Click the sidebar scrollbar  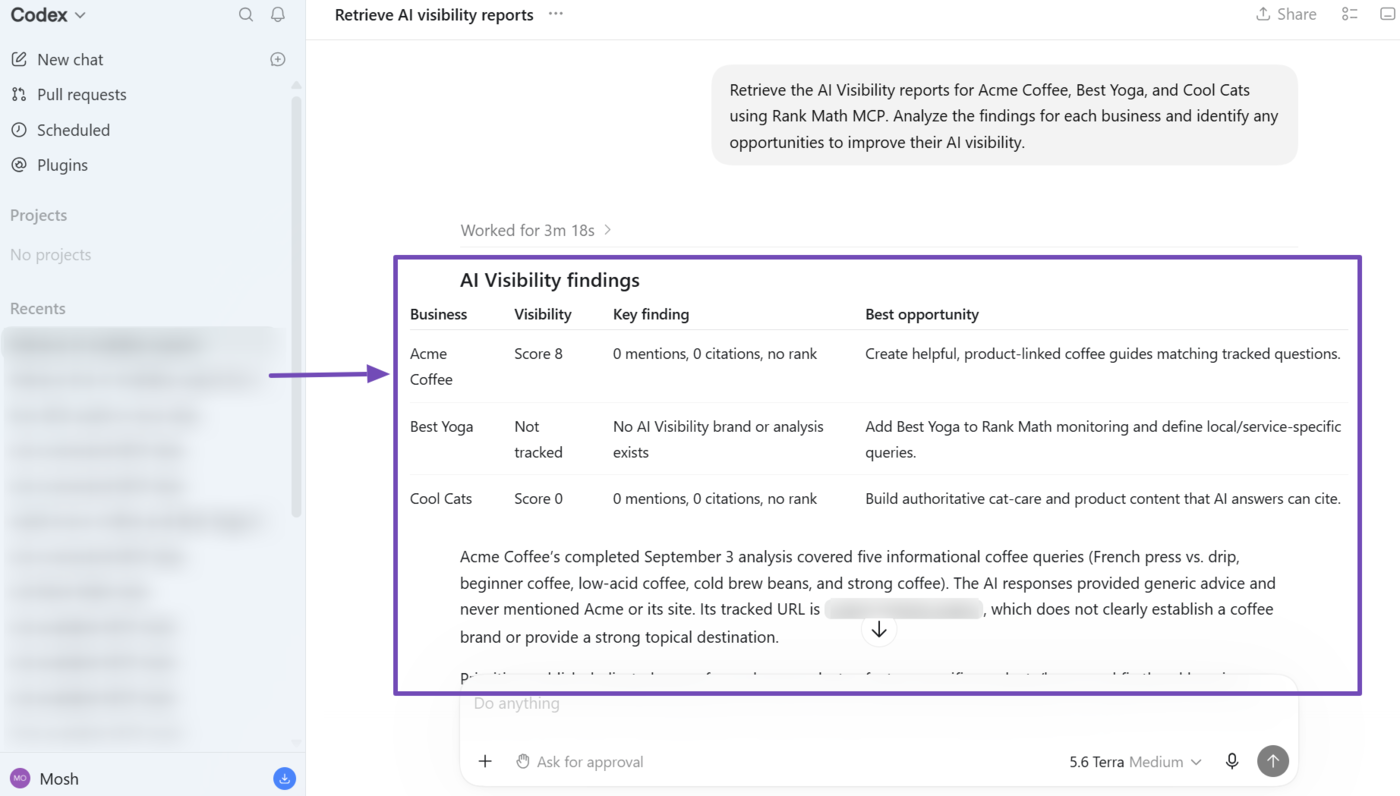tap(296, 305)
